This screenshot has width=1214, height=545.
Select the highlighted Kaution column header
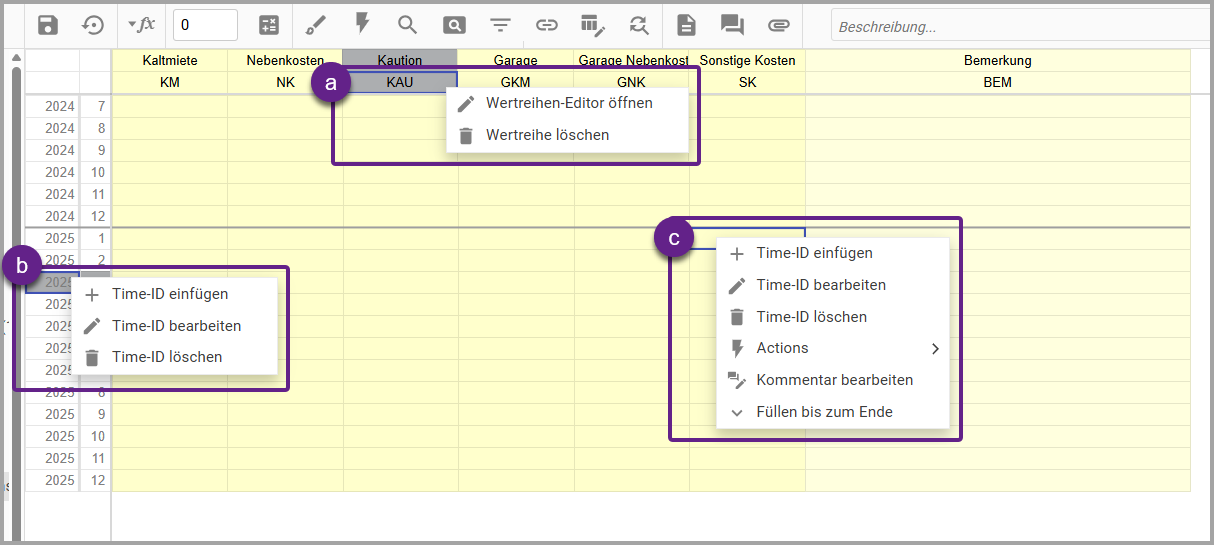(400, 61)
